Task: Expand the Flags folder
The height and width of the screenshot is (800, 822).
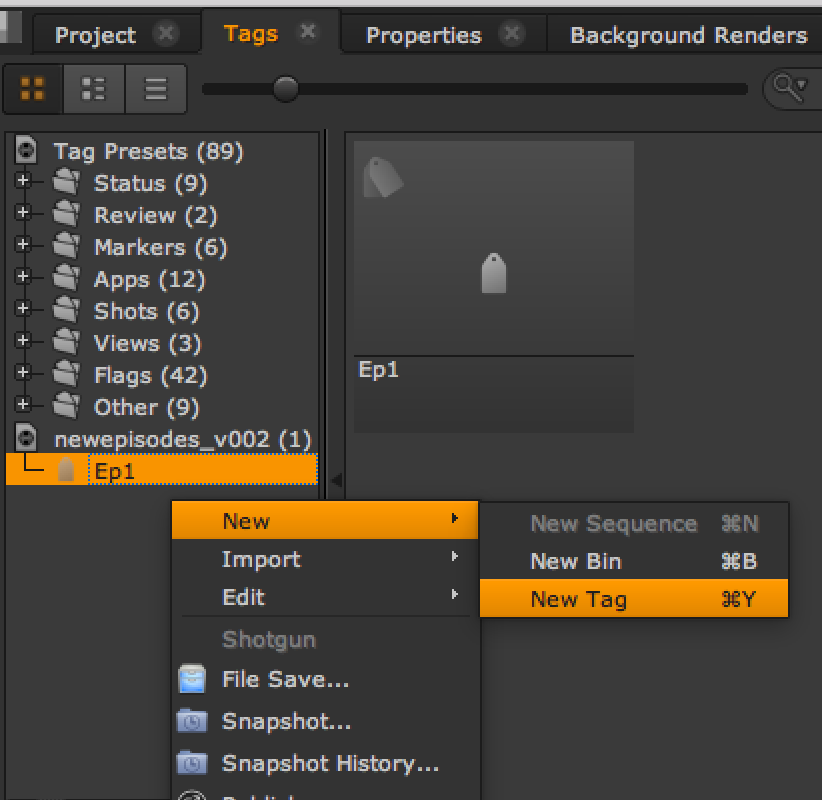Action: pos(23,373)
